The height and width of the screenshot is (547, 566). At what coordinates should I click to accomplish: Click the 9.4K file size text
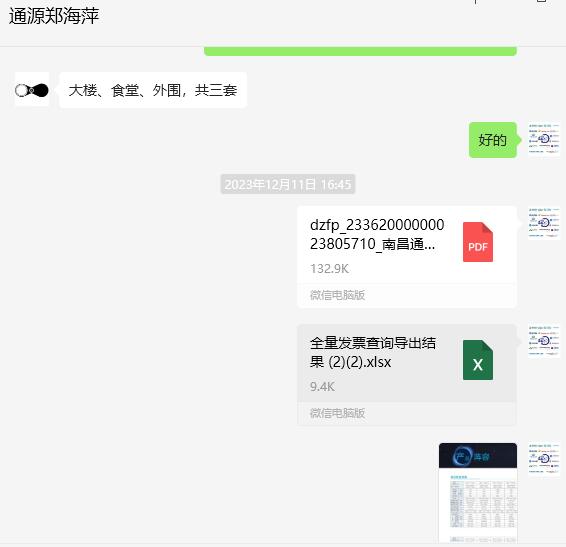coord(322,387)
